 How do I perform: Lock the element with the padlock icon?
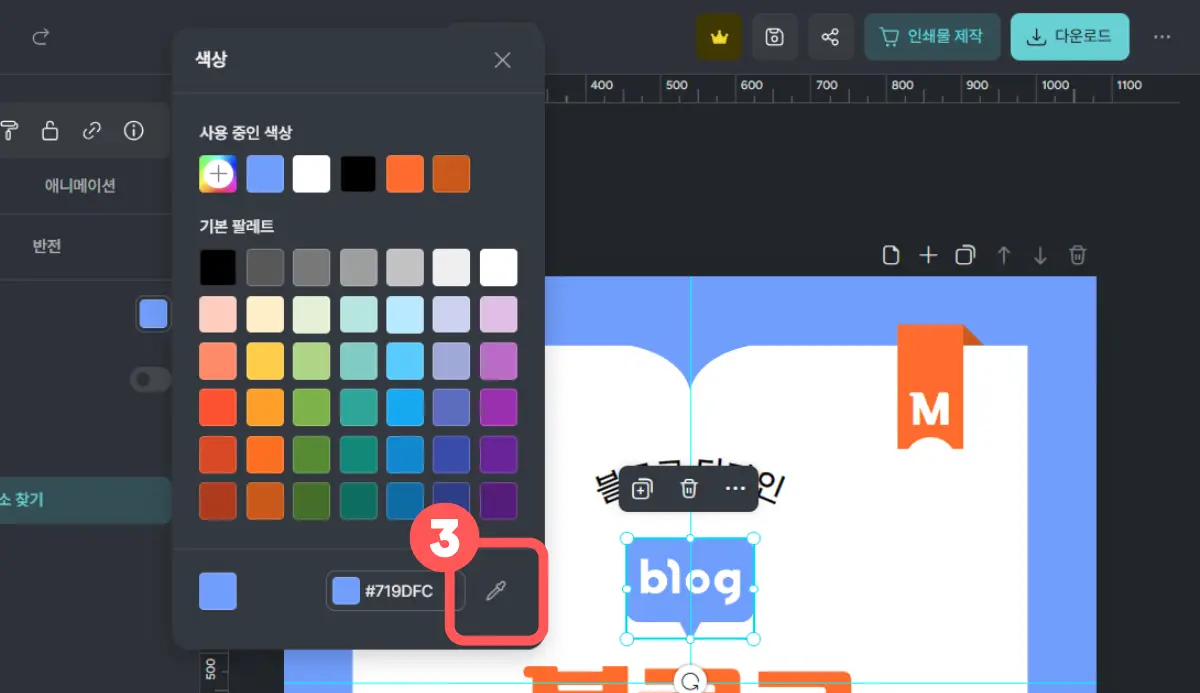pyautogui.click(x=49, y=130)
